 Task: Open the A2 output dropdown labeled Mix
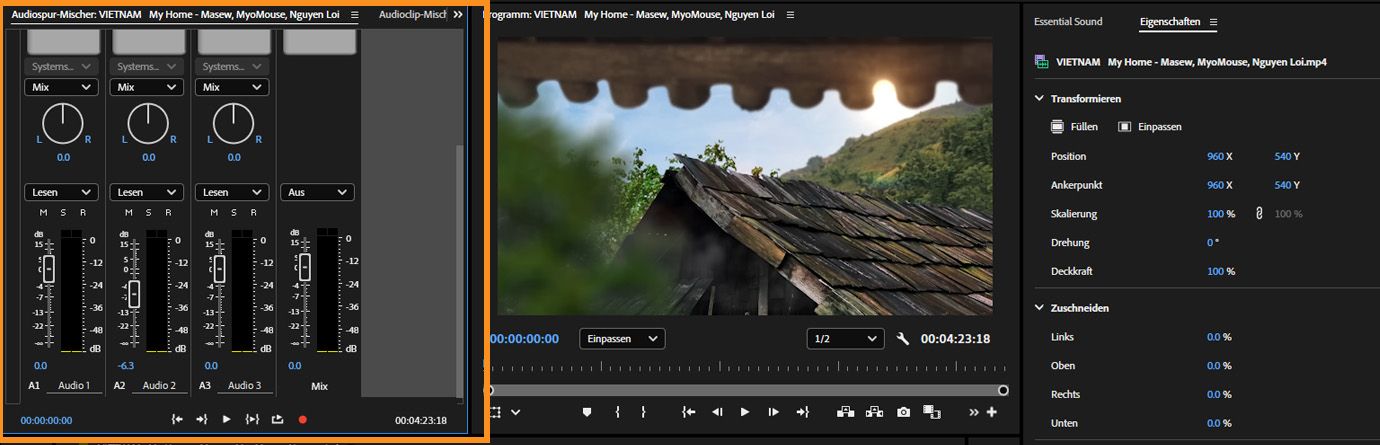(147, 87)
